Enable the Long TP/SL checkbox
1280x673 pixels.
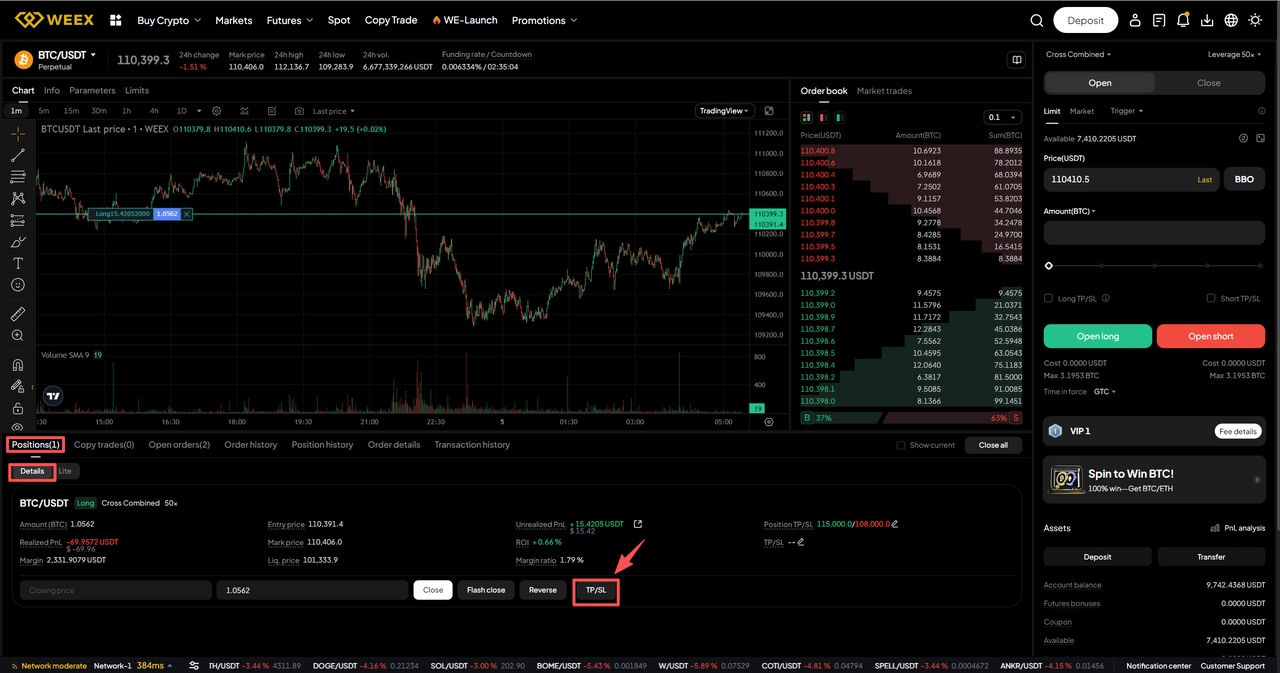point(1048,298)
